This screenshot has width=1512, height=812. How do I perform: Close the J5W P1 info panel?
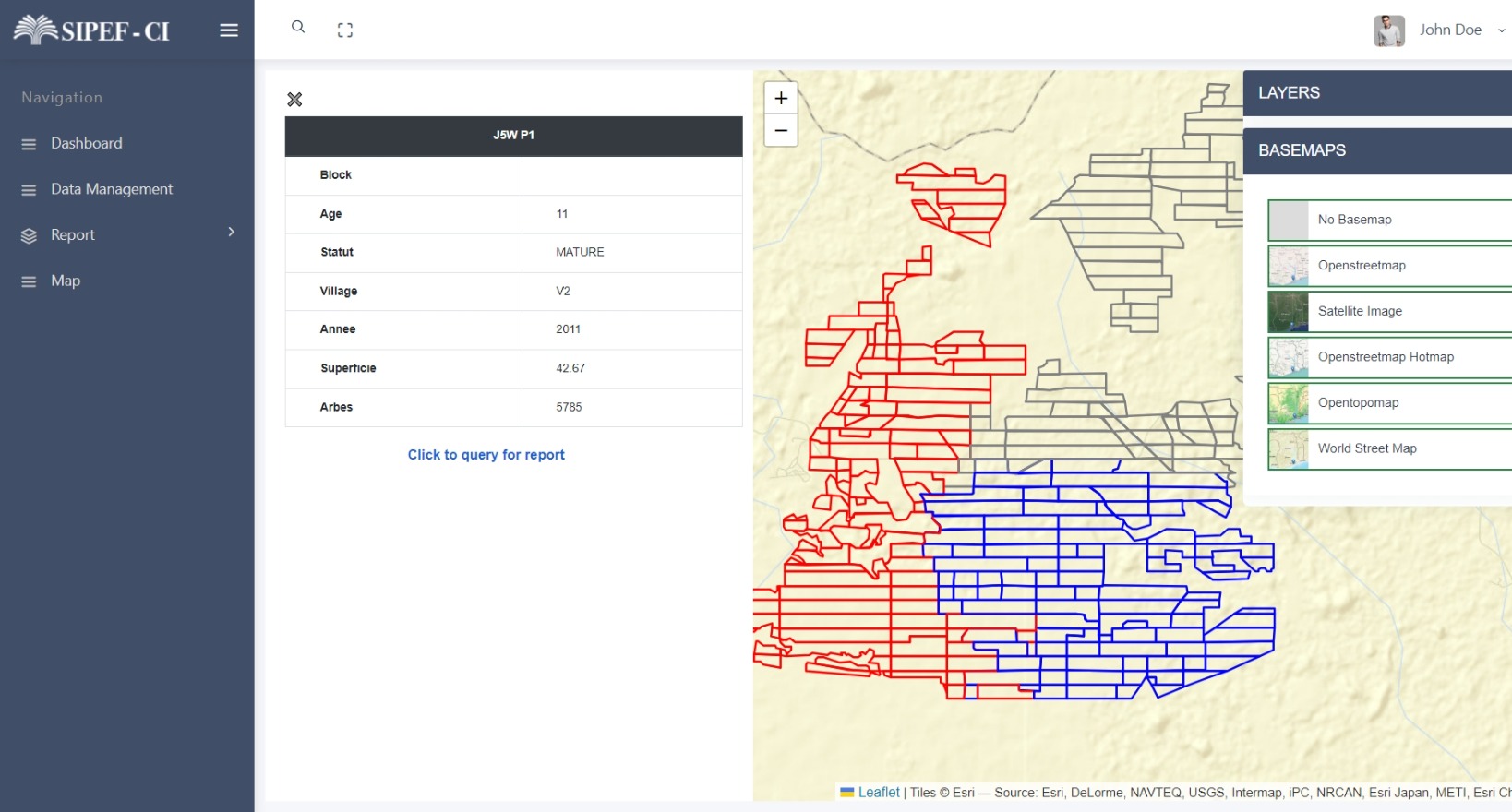294,99
